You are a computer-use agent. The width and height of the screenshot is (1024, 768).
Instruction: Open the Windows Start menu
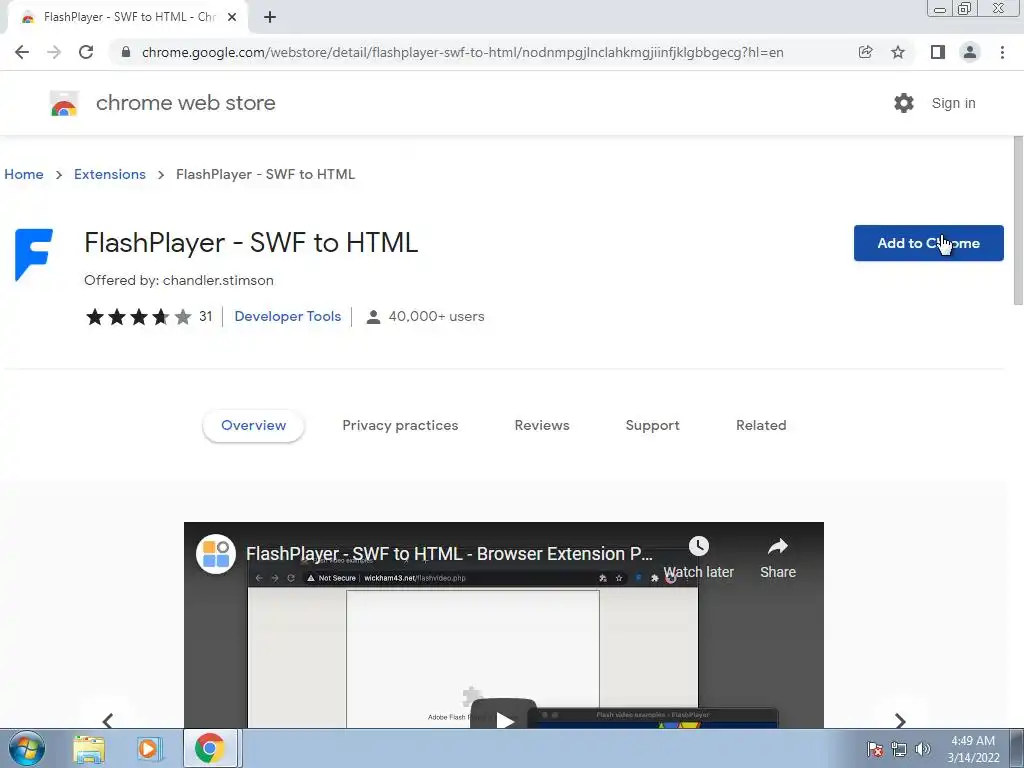27,748
